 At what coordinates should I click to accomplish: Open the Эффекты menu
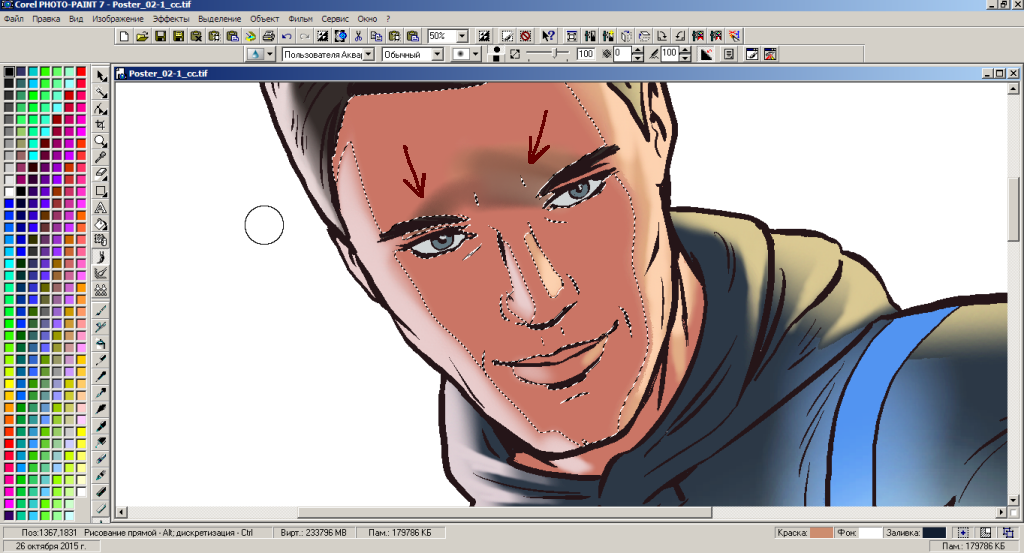pyautogui.click(x=171, y=19)
